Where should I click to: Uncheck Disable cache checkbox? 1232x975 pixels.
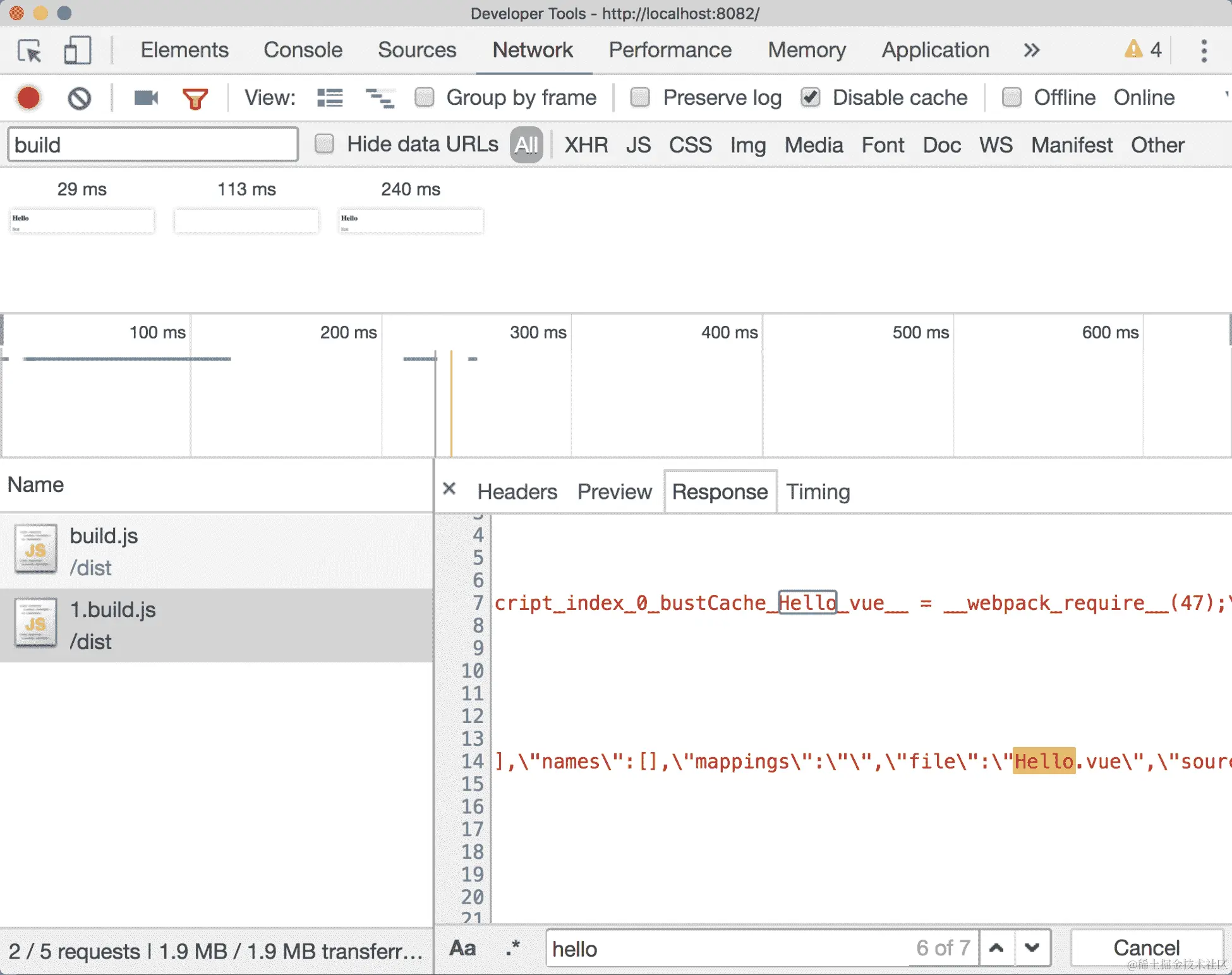(811, 97)
